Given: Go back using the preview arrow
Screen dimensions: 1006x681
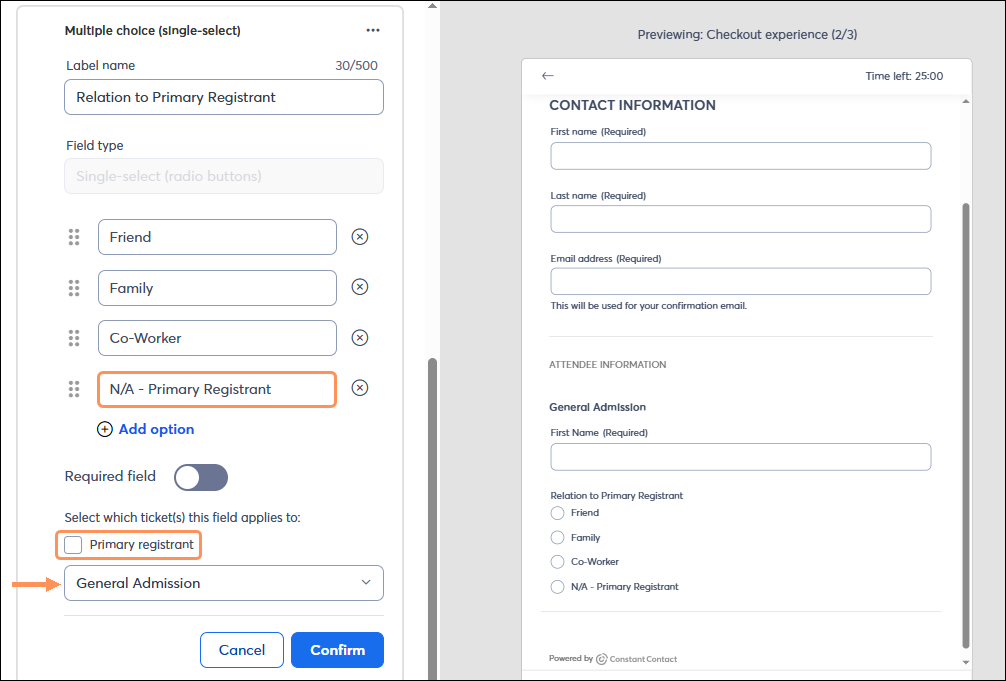Looking at the screenshot, I should click(547, 76).
